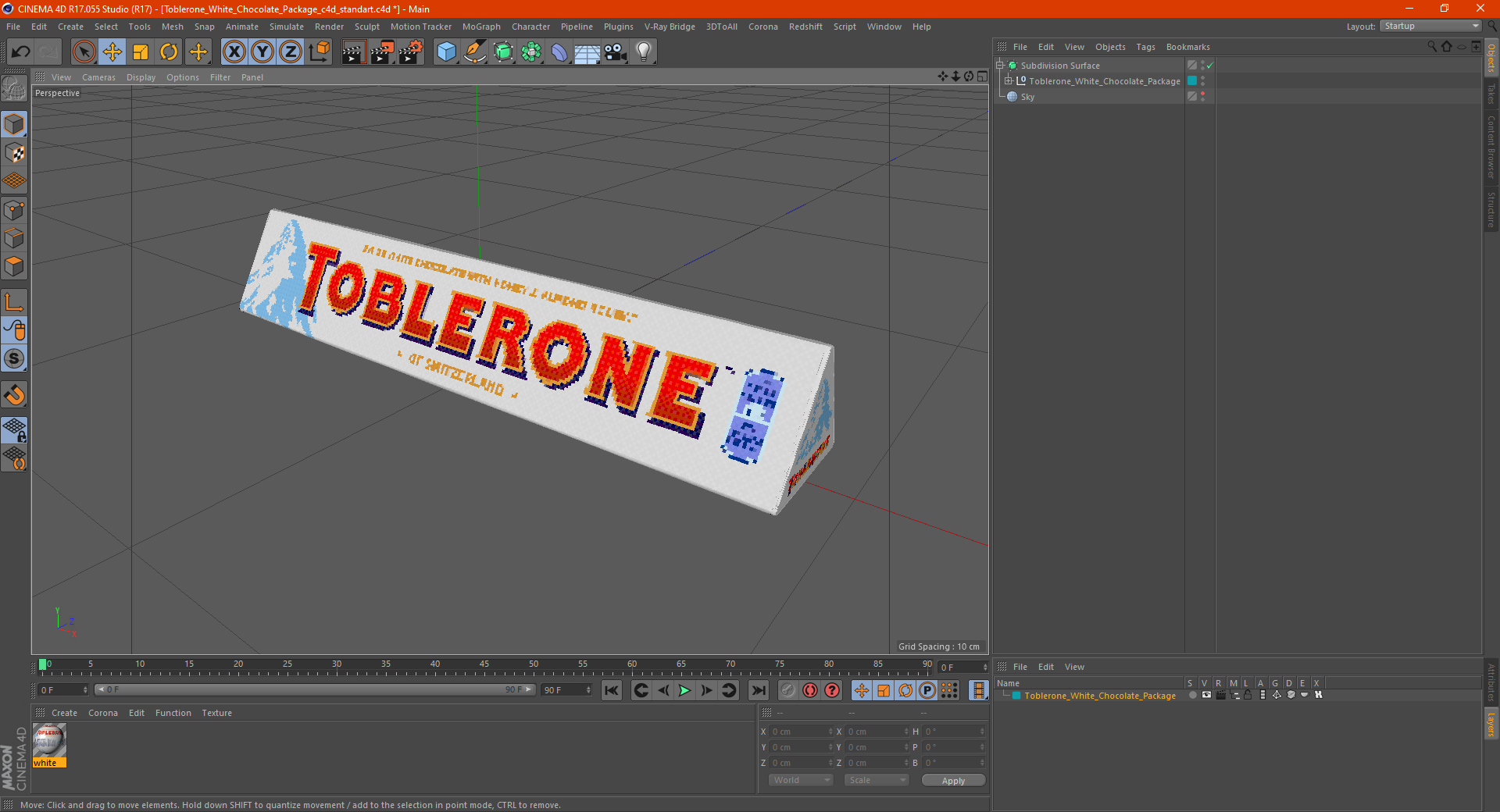Screen dimensions: 1500x812
Task: Enable the workplane mode icon
Action: click(14, 181)
